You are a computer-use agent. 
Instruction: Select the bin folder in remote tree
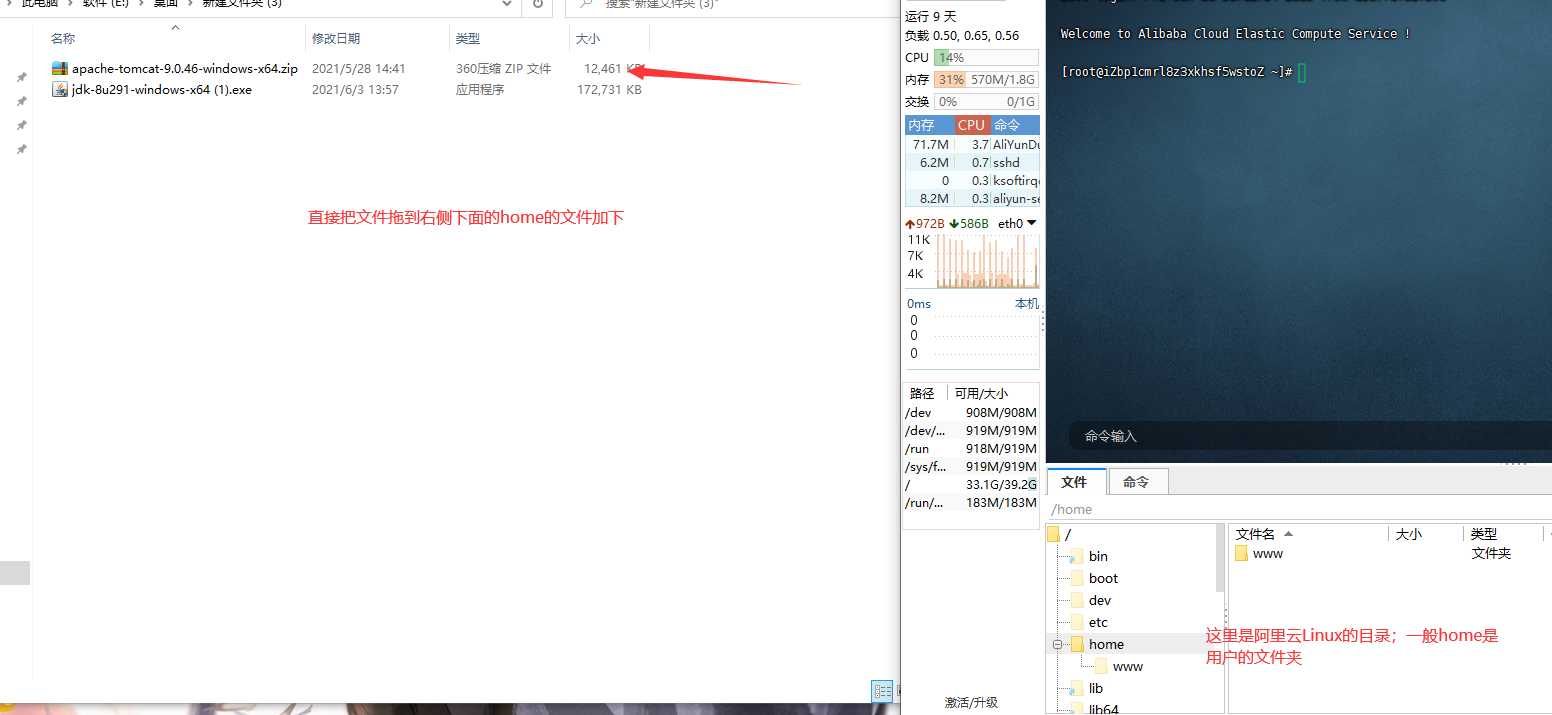[1098, 556]
